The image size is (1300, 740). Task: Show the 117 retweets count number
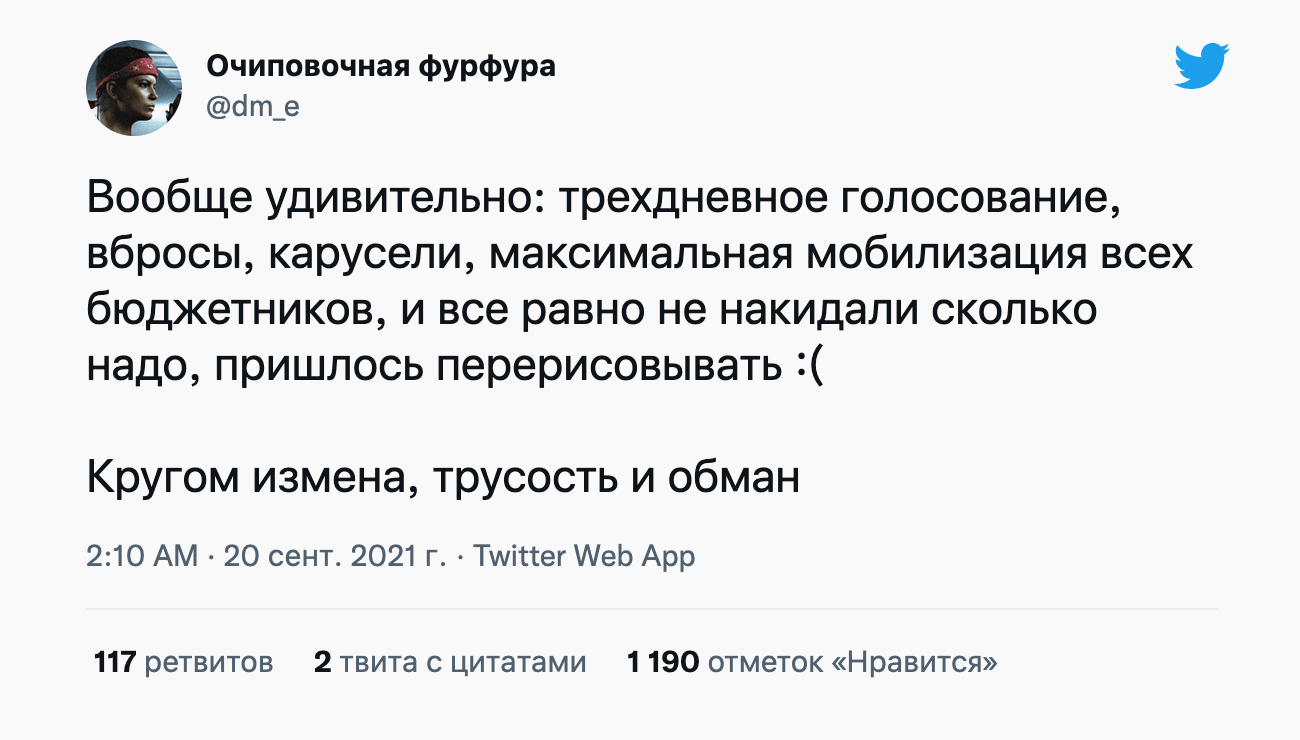click(114, 662)
